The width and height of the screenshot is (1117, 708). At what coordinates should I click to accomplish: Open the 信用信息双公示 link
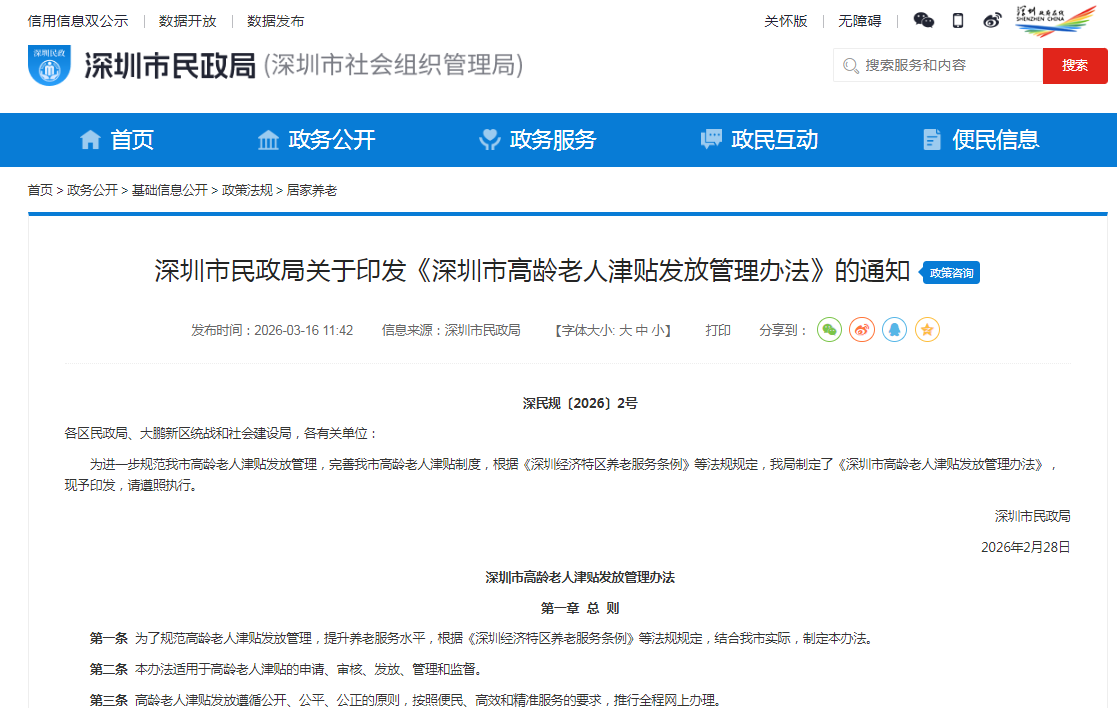coord(78,21)
